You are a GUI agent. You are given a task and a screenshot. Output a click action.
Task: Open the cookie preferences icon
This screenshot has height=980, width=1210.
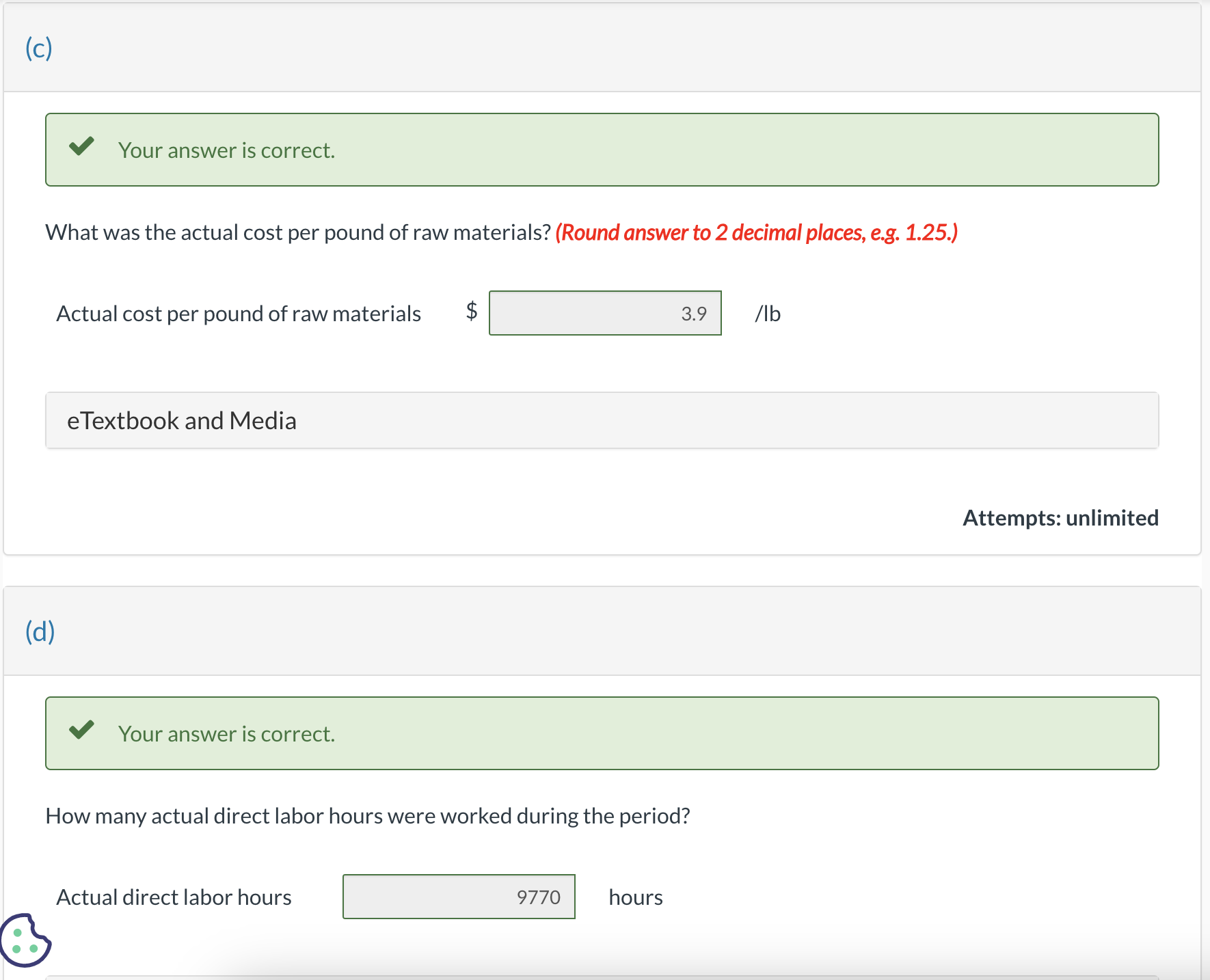25,940
